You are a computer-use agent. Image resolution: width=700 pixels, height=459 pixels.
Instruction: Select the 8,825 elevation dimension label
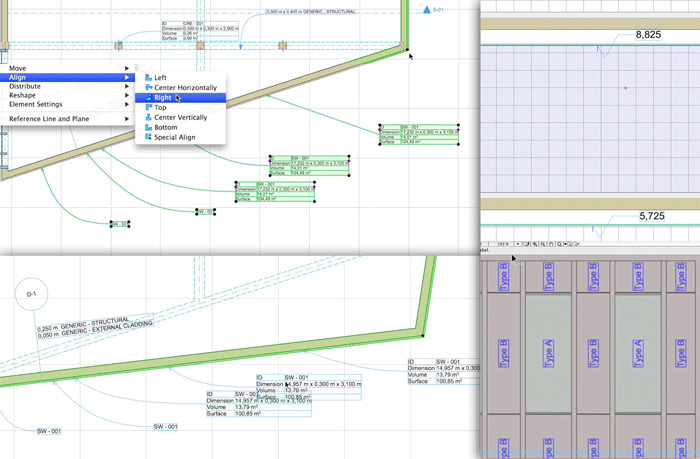(x=650, y=35)
